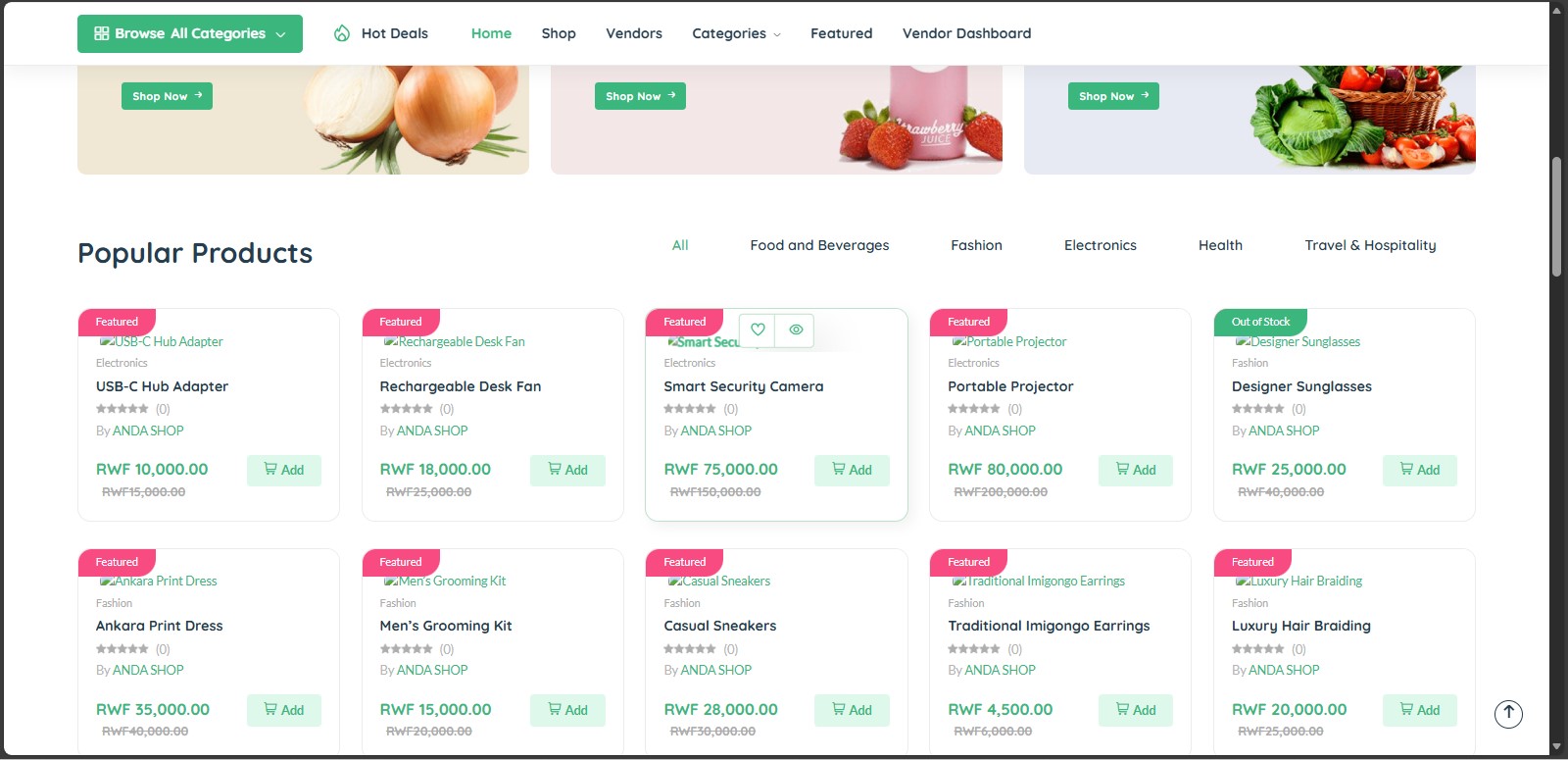This screenshot has width=1568, height=760.
Task: Click the cart icon for Men's Grooming Kit
Action: tap(555, 709)
